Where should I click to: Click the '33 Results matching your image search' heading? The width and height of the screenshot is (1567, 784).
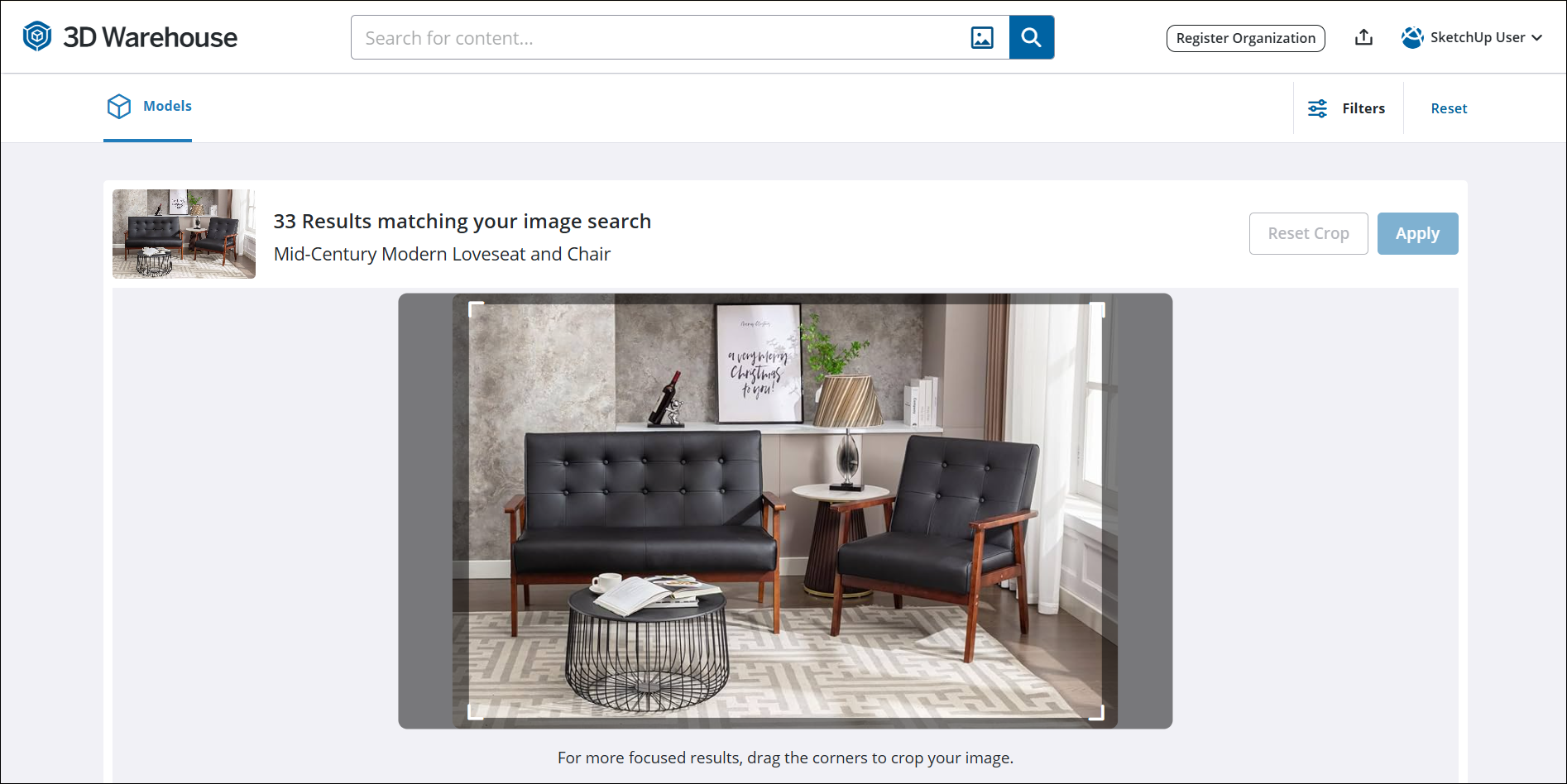click(x=462, y=222)
